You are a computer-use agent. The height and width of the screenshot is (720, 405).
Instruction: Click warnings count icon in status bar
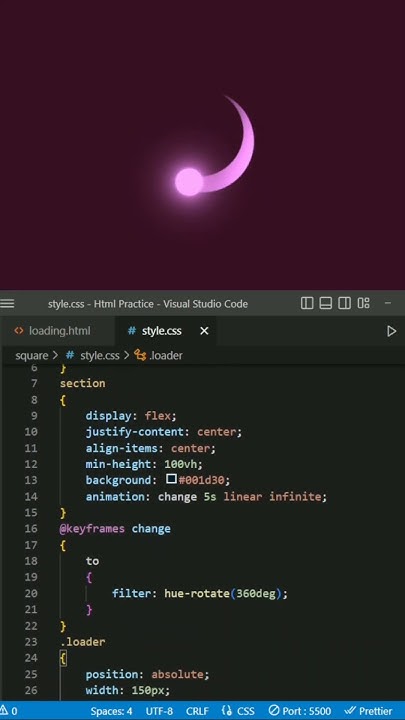(x=9, y=711)
